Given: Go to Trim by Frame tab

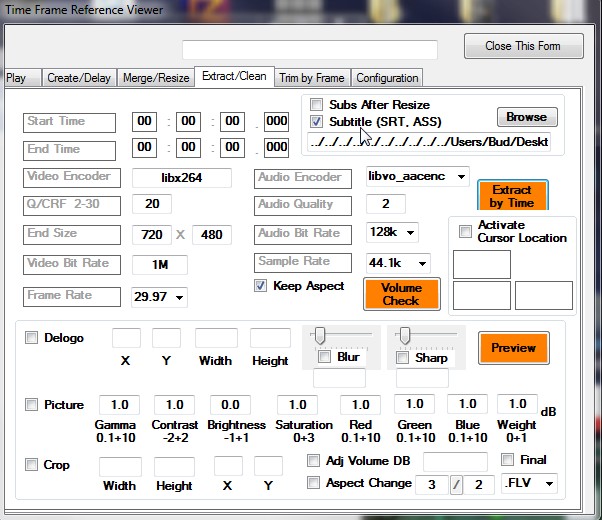Looking at the screenshot, I should (312, 78).
